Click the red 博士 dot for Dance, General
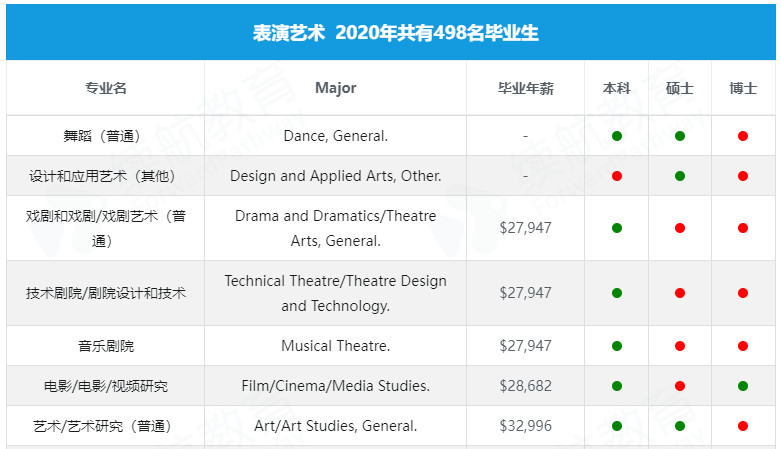 click(x=743, y=136)
